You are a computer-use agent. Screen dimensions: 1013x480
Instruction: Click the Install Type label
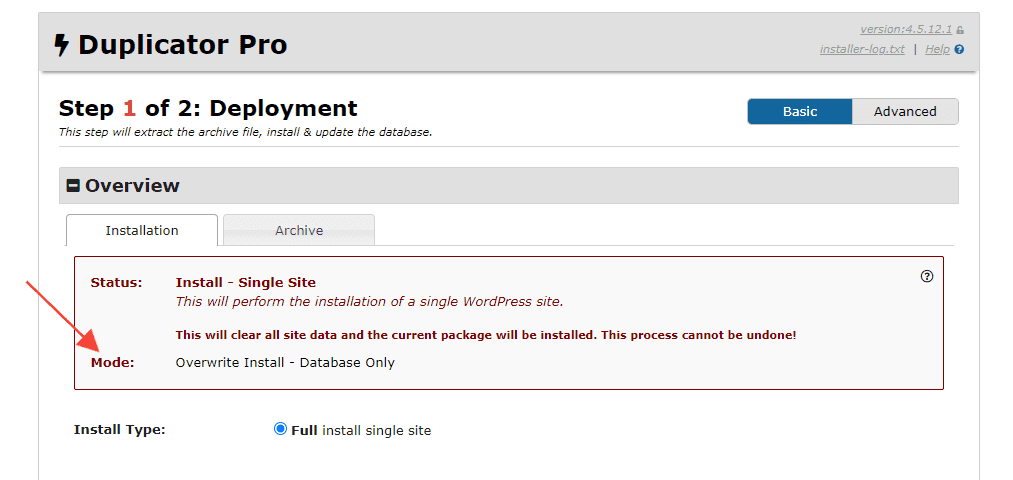120,430
